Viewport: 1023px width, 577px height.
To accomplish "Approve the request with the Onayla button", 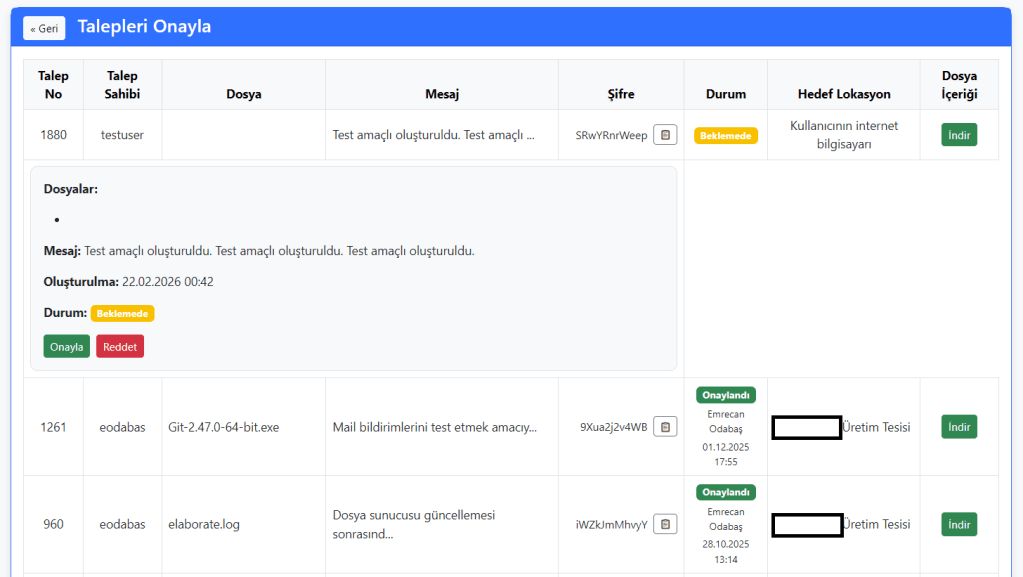I will coord(66,346).
